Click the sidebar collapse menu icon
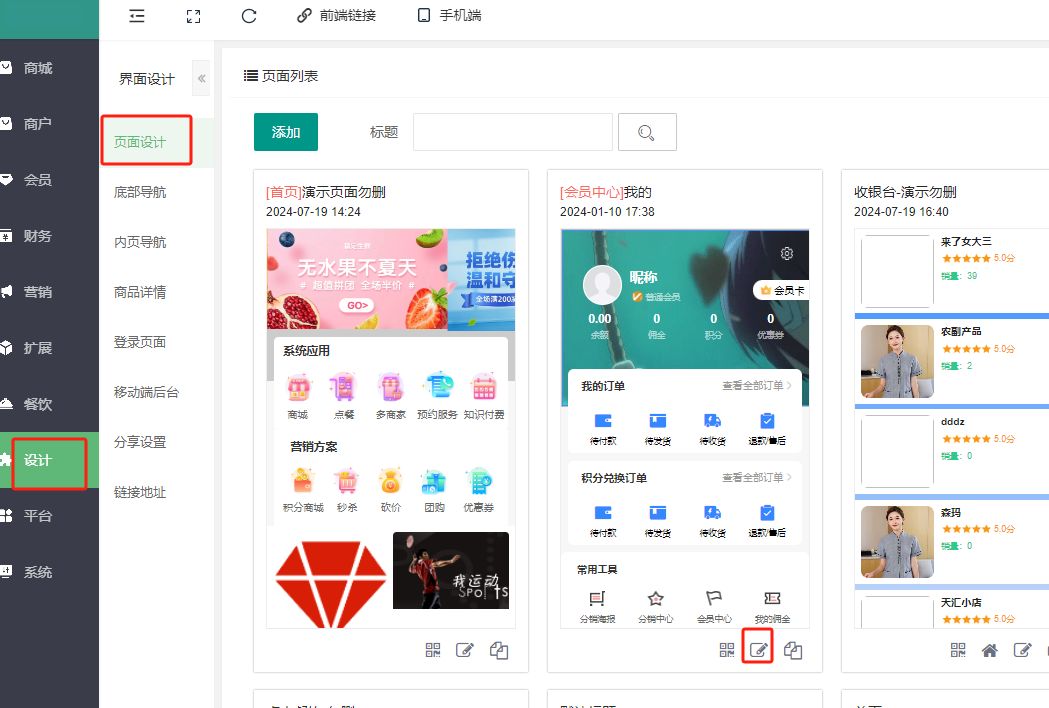1049x708 pixels. coord(137,16)
